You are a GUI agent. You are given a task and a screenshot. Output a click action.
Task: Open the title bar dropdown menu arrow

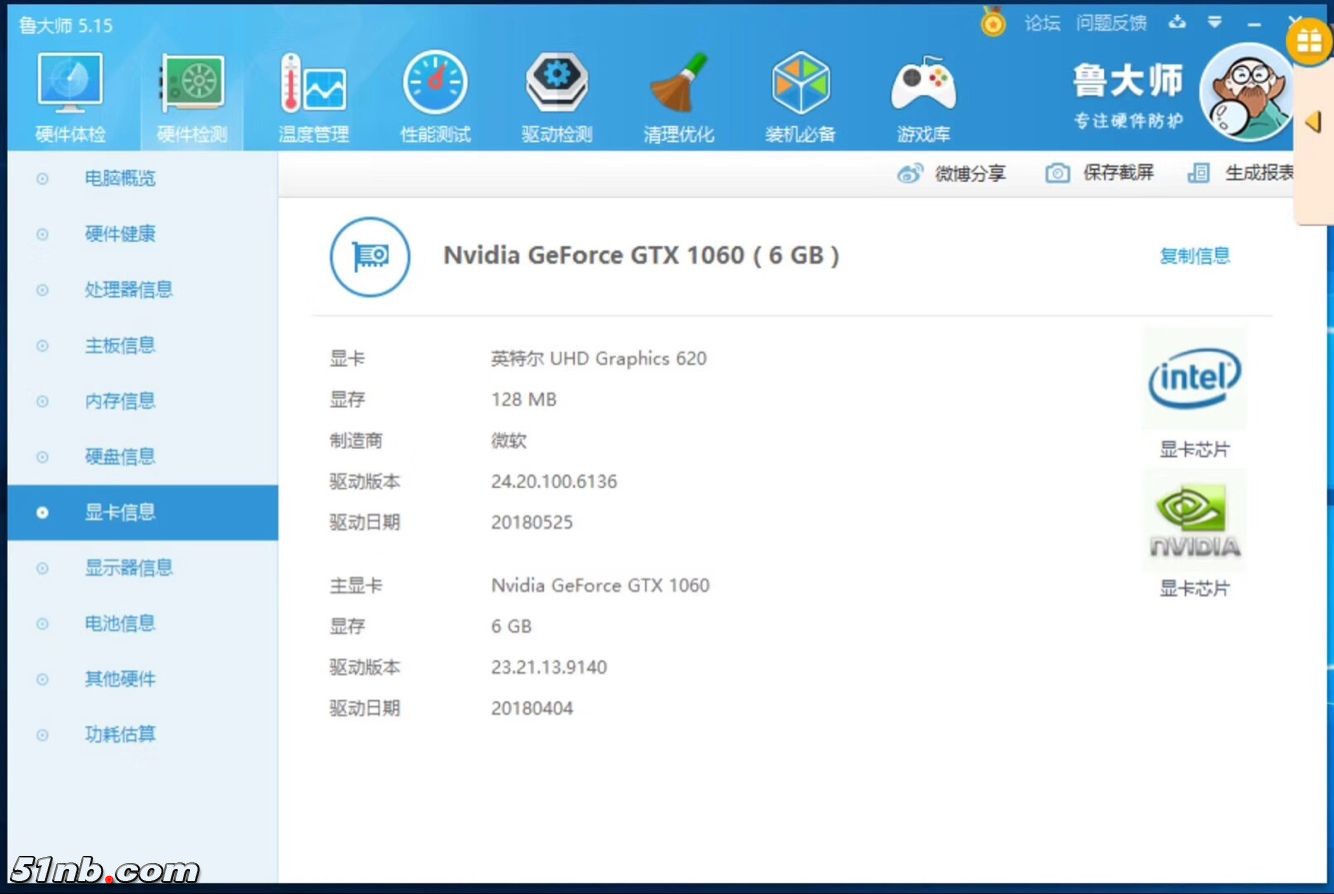point(1214,22)
